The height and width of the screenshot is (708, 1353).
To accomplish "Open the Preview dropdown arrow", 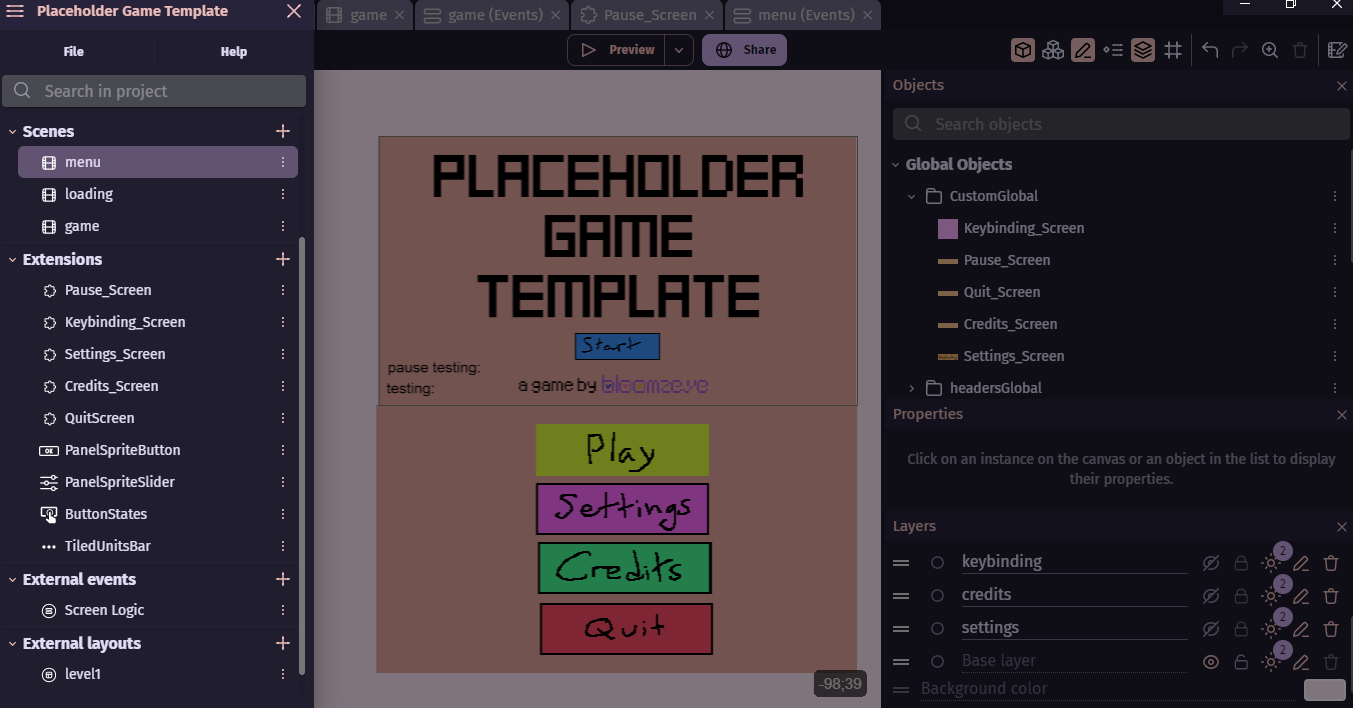I will 679,50.
